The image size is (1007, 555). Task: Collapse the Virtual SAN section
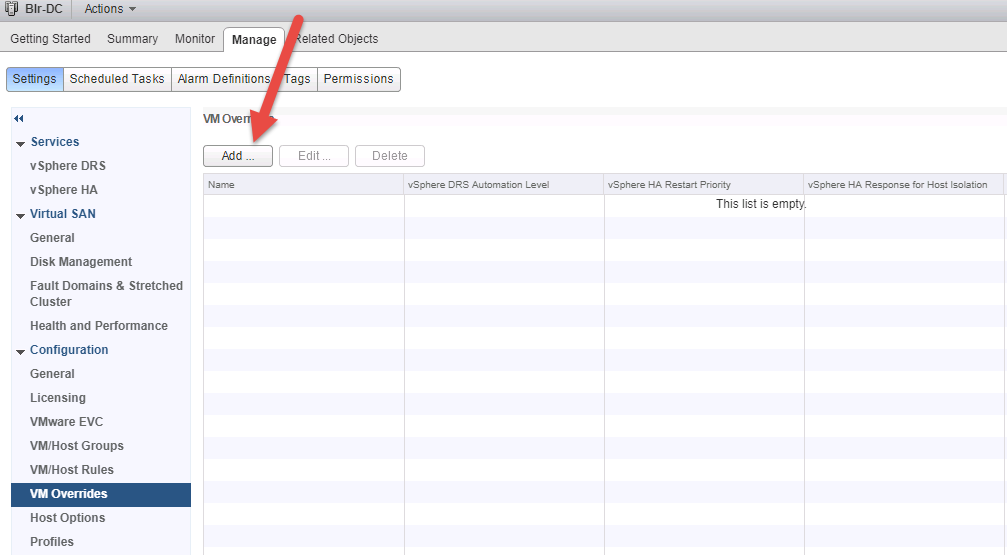pyautogui.click(x=21, y=215)
